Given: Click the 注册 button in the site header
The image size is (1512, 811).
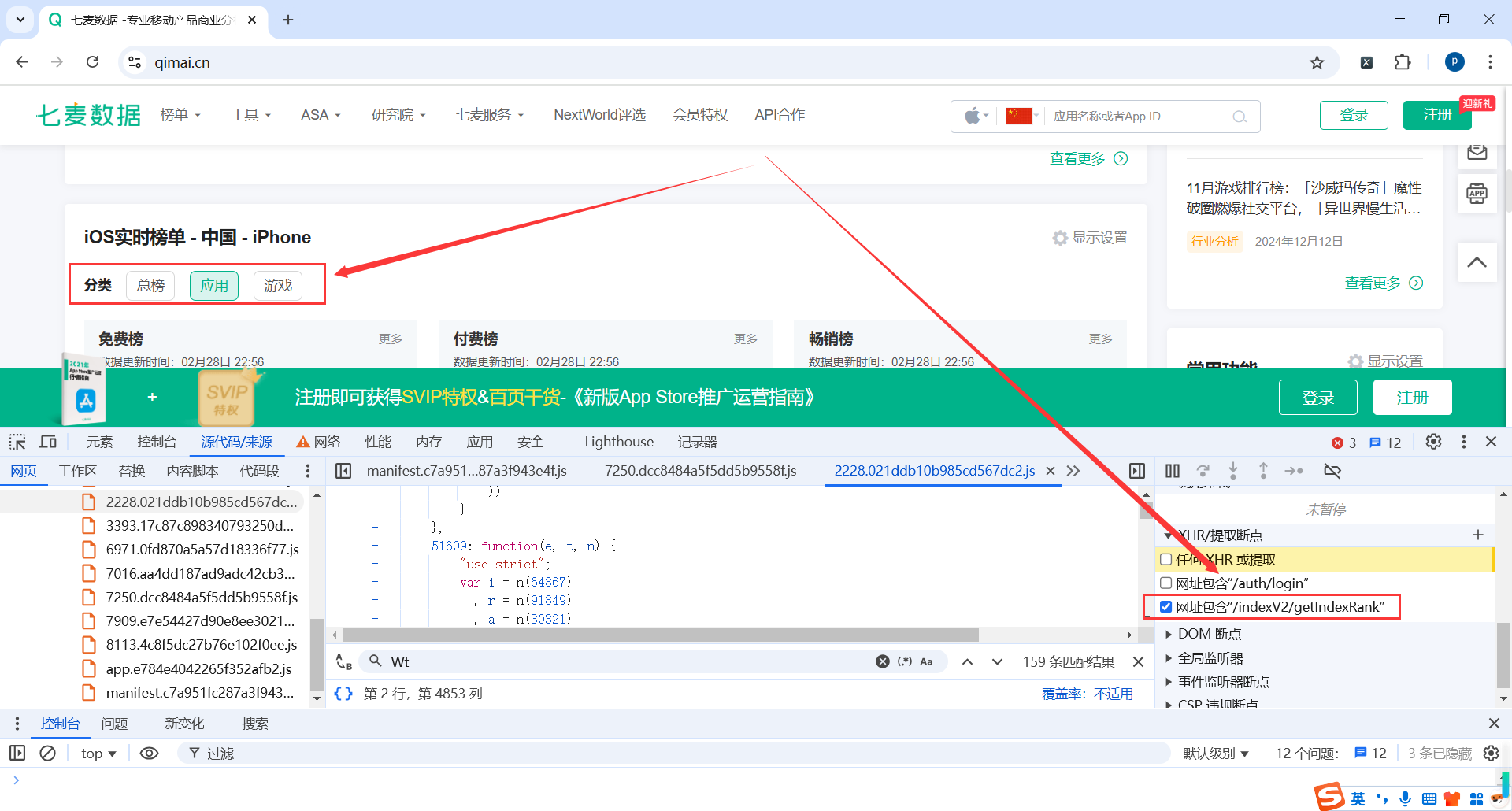Looking at the screenshot, I should pyautogui.click(x=1437, y=115).
